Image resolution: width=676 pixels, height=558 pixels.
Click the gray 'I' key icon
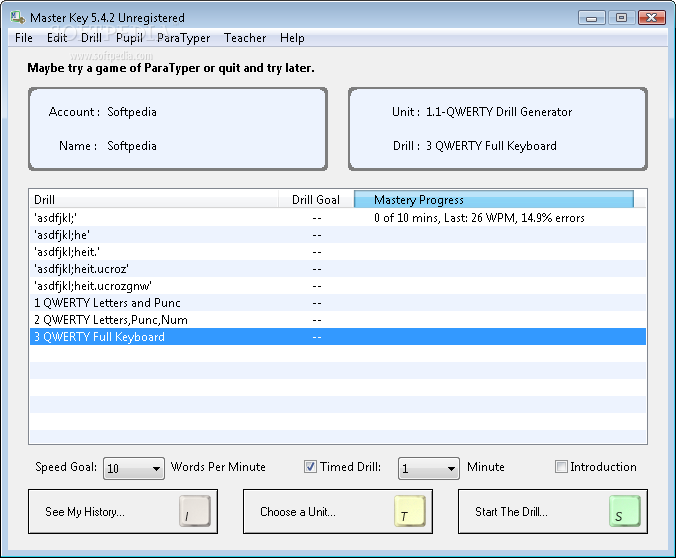195,511
